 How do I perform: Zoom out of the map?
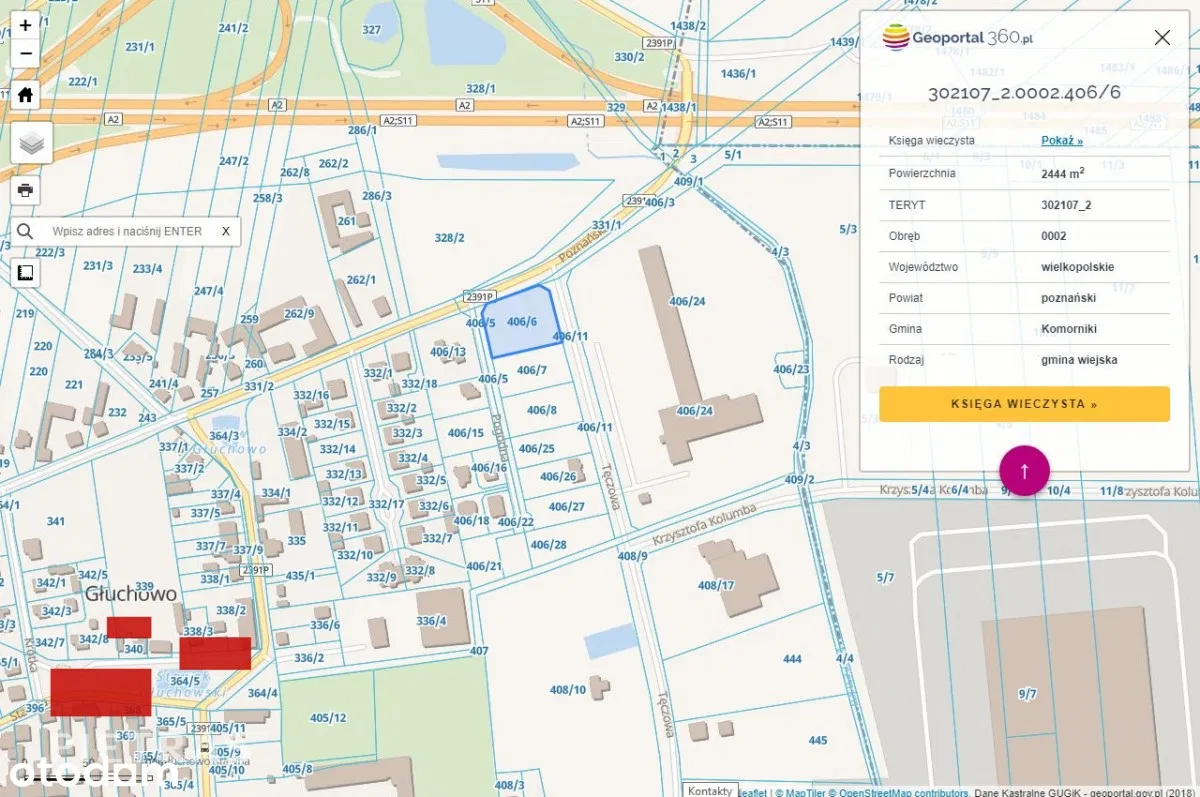coord(25,54)
